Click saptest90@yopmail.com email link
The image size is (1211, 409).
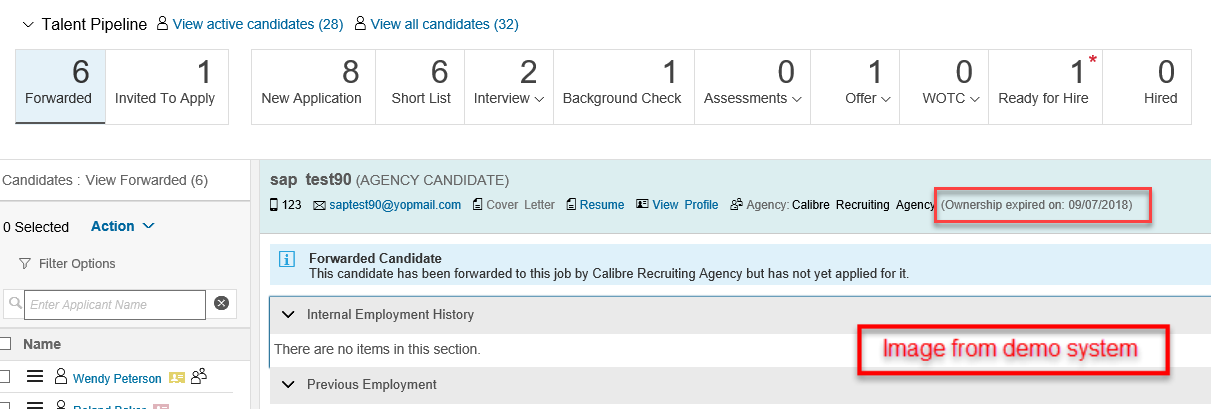[x=395, y=205]
